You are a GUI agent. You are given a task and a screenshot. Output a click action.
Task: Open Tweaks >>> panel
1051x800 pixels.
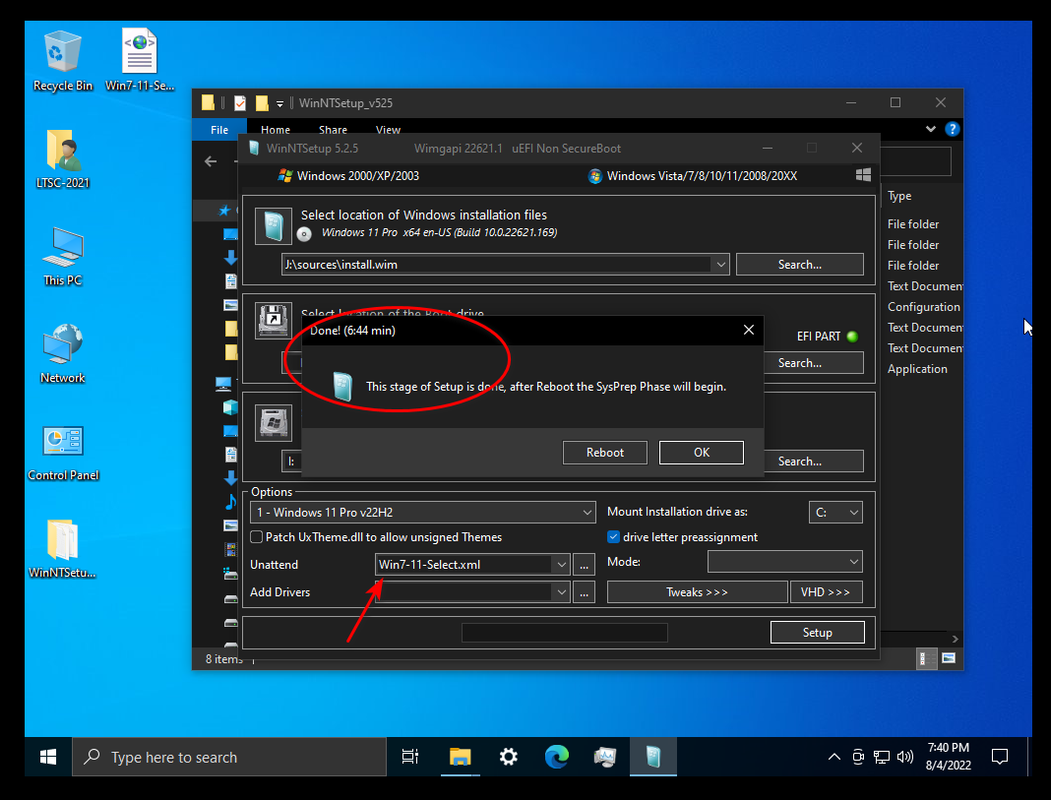coord(696,592)
